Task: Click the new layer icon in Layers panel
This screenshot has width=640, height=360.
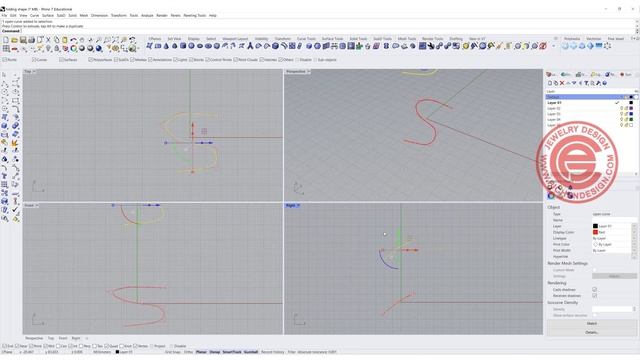Action: coord(550,83)
